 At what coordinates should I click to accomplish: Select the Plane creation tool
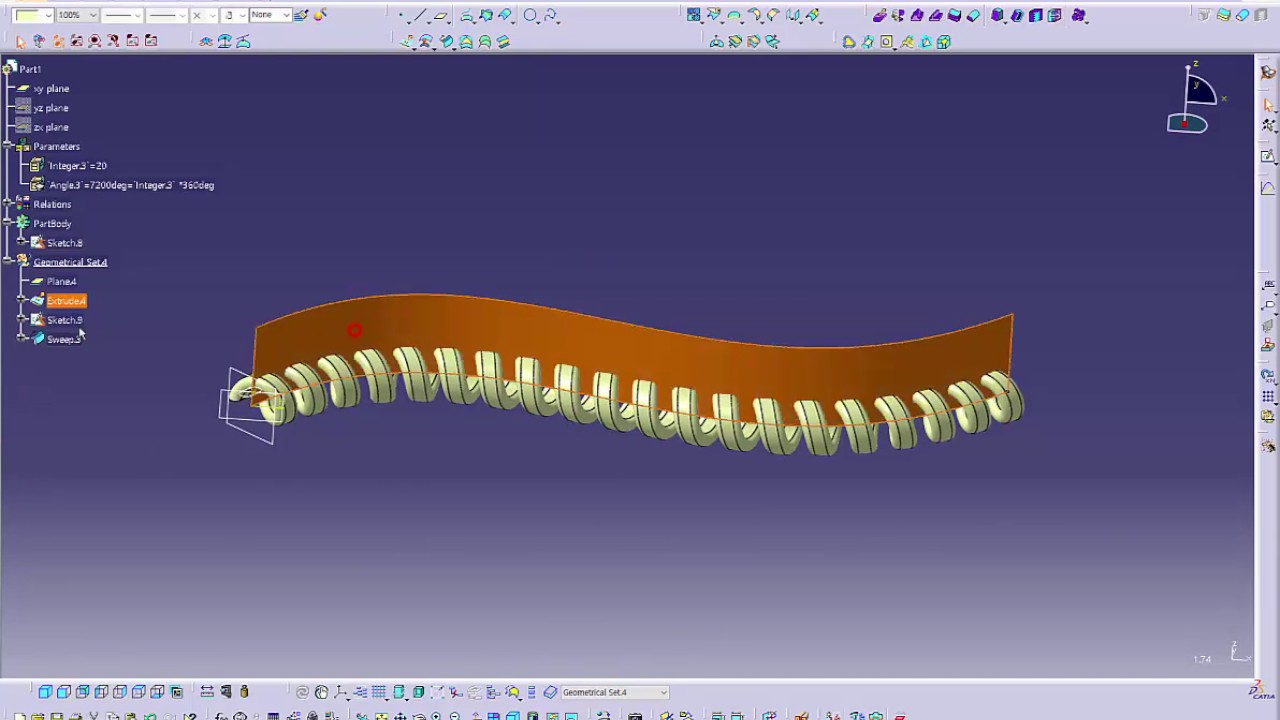pos(440,15)
